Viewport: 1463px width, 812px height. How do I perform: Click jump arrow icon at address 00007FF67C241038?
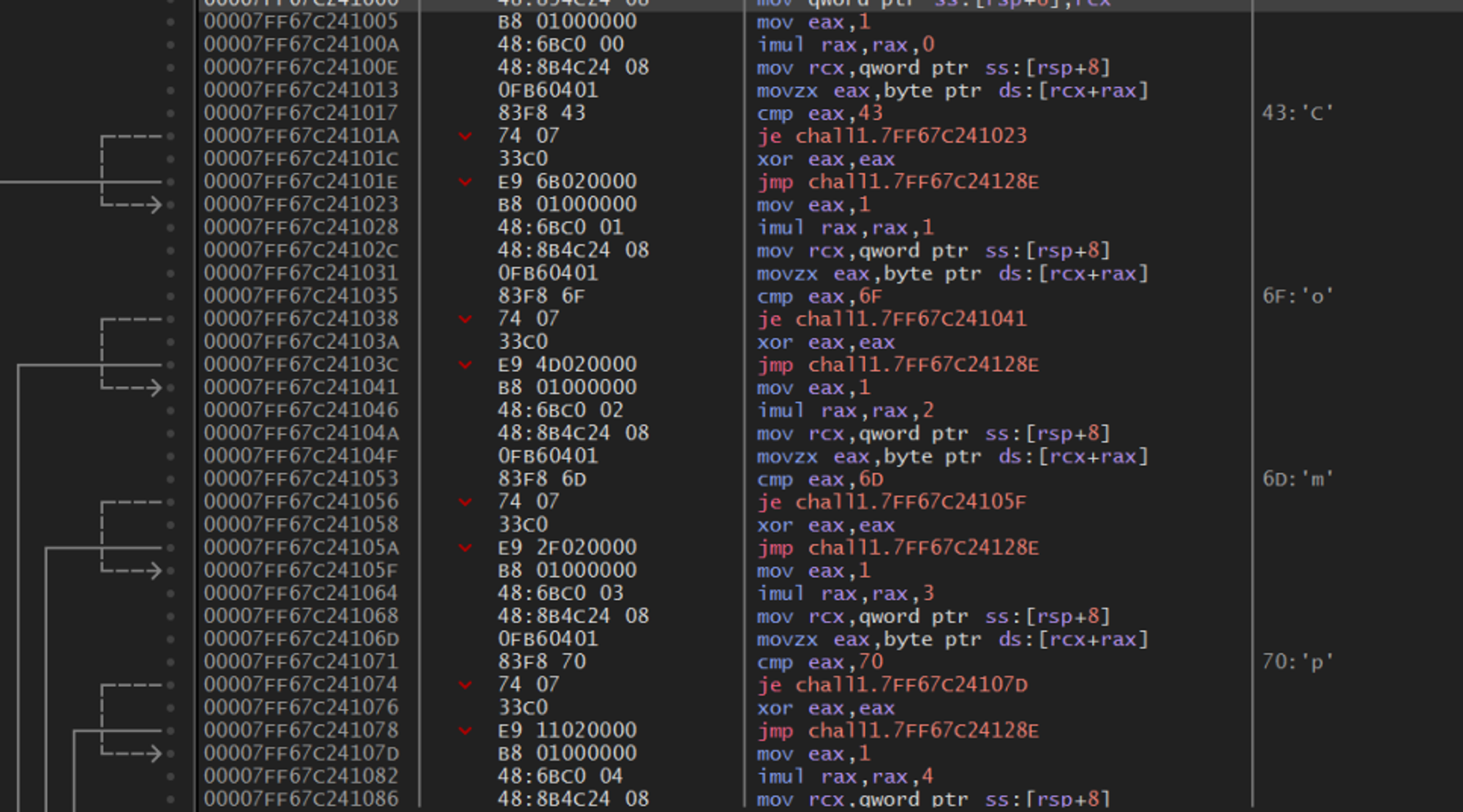click(x=465, y=319)
